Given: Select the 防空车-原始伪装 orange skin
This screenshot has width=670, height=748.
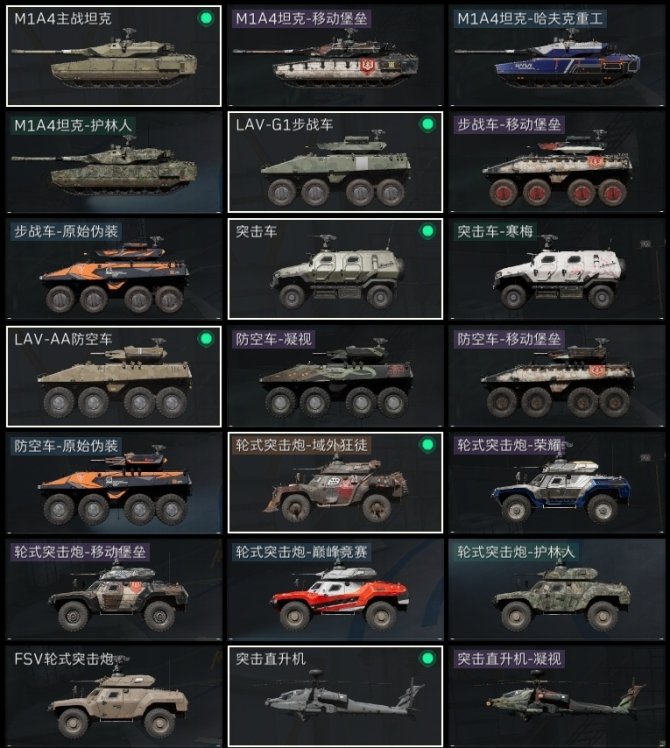Looking at the screenshot, I should pyautogui.click(x=114, y=483).
